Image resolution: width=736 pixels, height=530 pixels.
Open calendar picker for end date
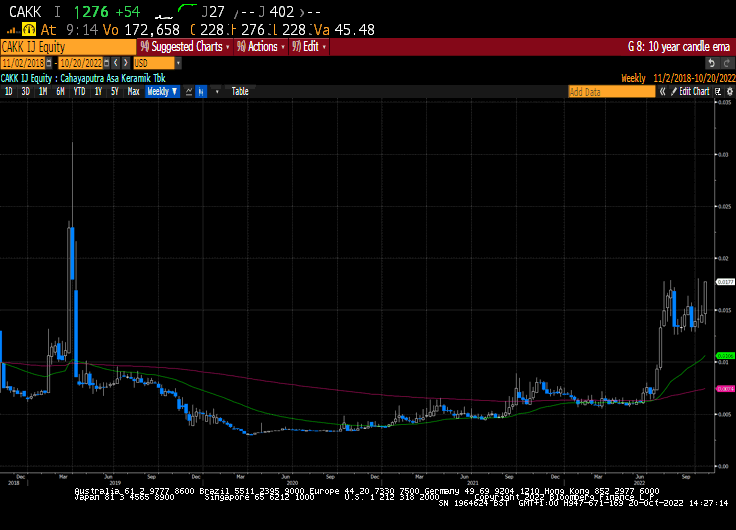click(x=107, y=63)
